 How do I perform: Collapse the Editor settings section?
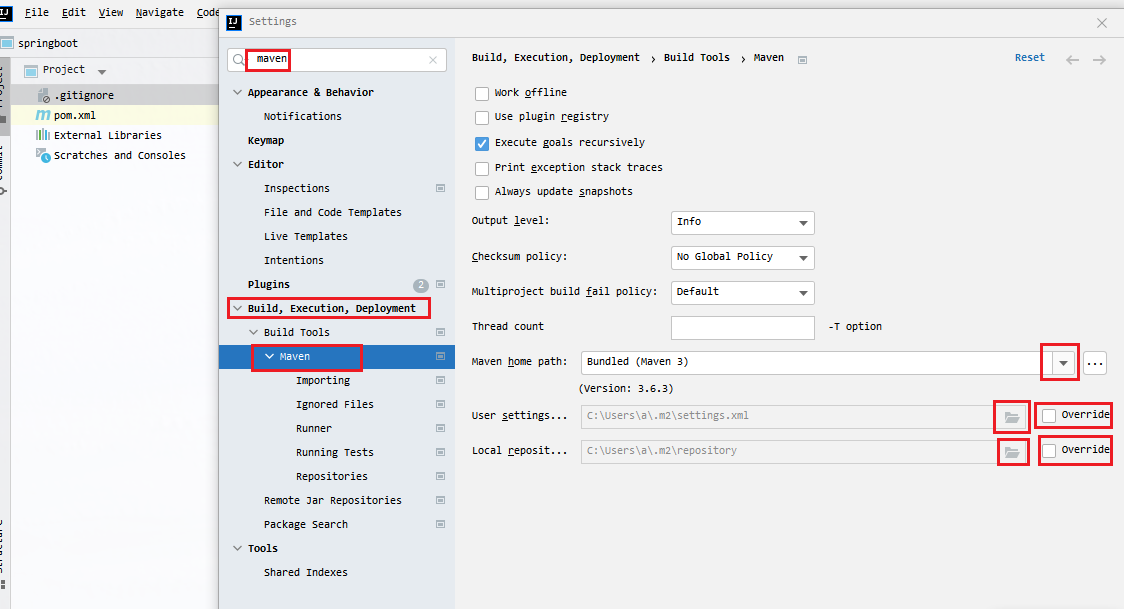[237, 164]
